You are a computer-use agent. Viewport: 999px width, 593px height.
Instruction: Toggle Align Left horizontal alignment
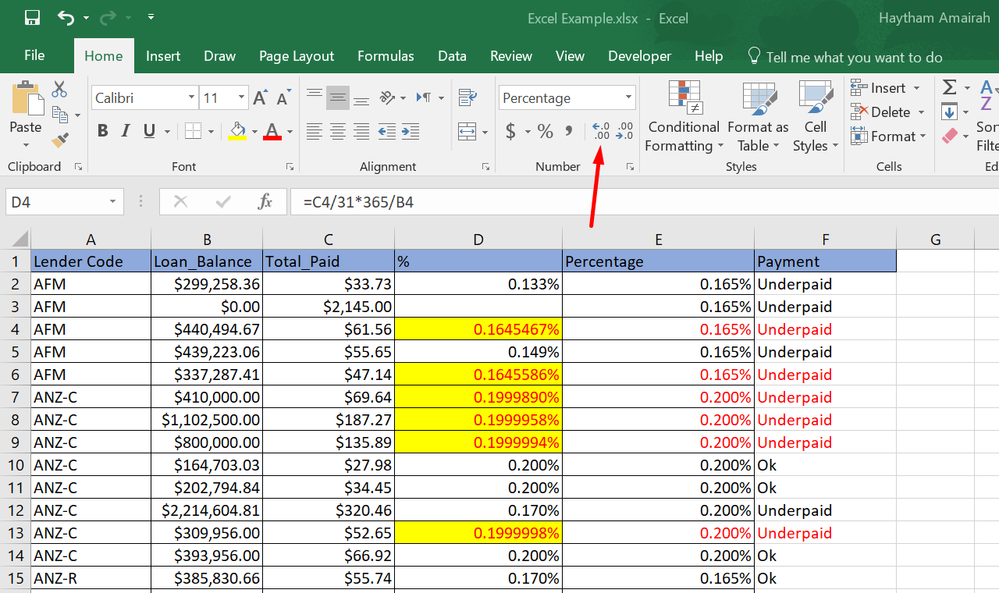tap(314, 131)
